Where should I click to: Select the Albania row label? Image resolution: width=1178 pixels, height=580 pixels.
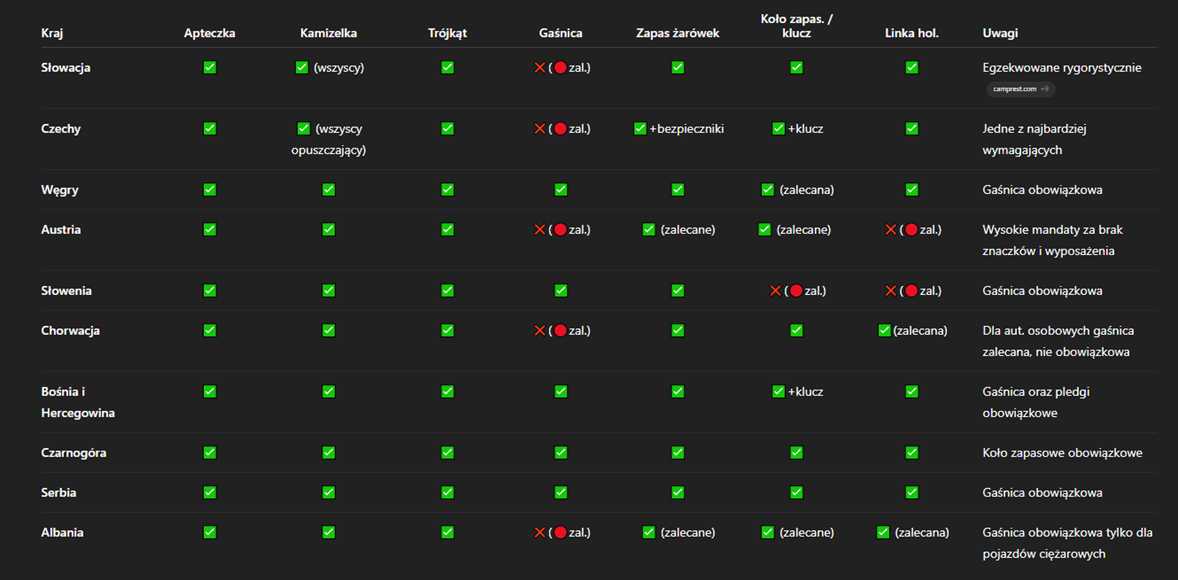pos(62,533)
